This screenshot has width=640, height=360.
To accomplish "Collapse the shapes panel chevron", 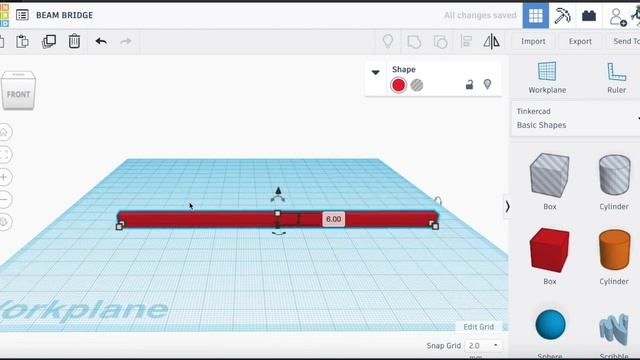I will click(507, 207).
